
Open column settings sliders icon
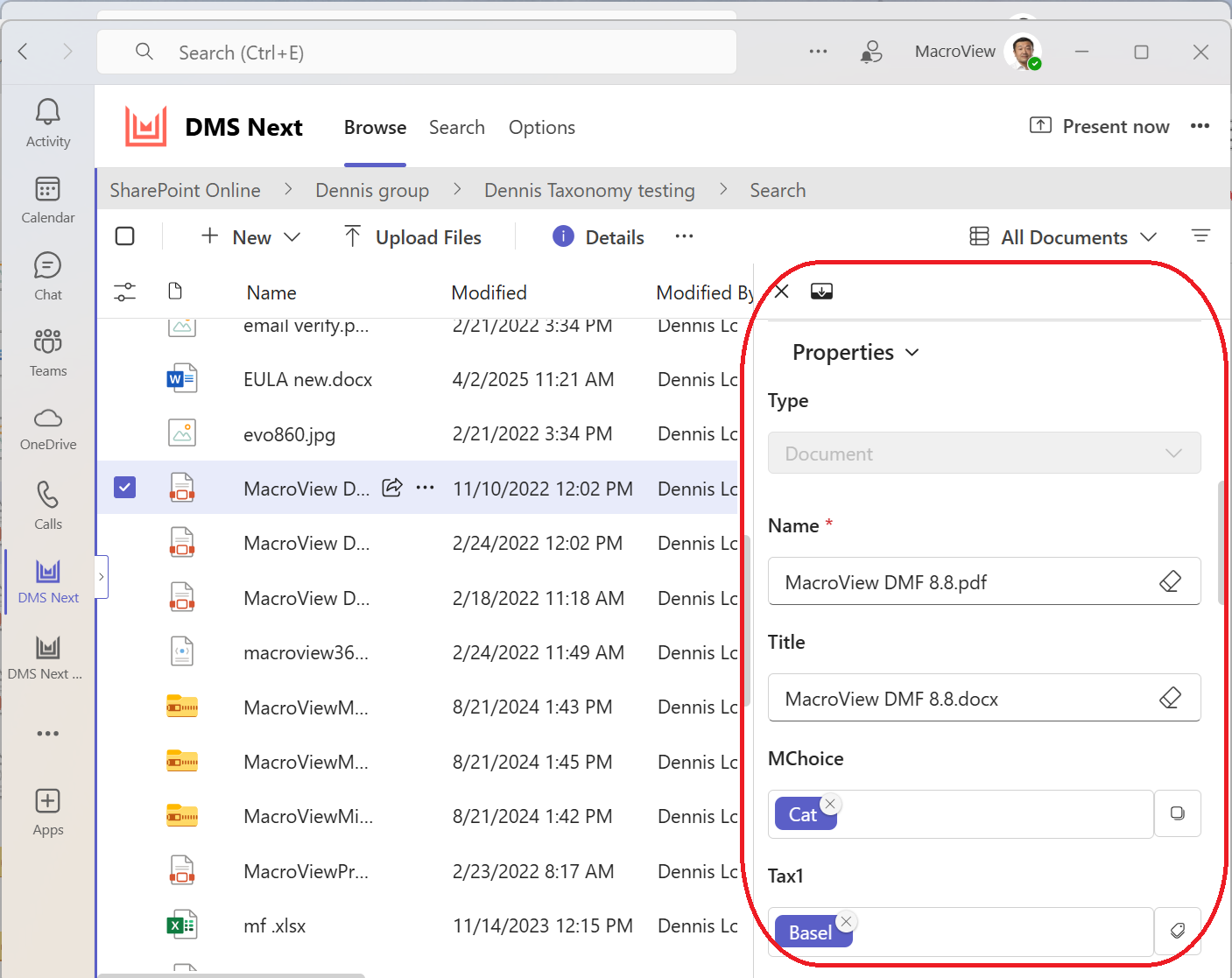pyautogui.click(x=125, y=292)
